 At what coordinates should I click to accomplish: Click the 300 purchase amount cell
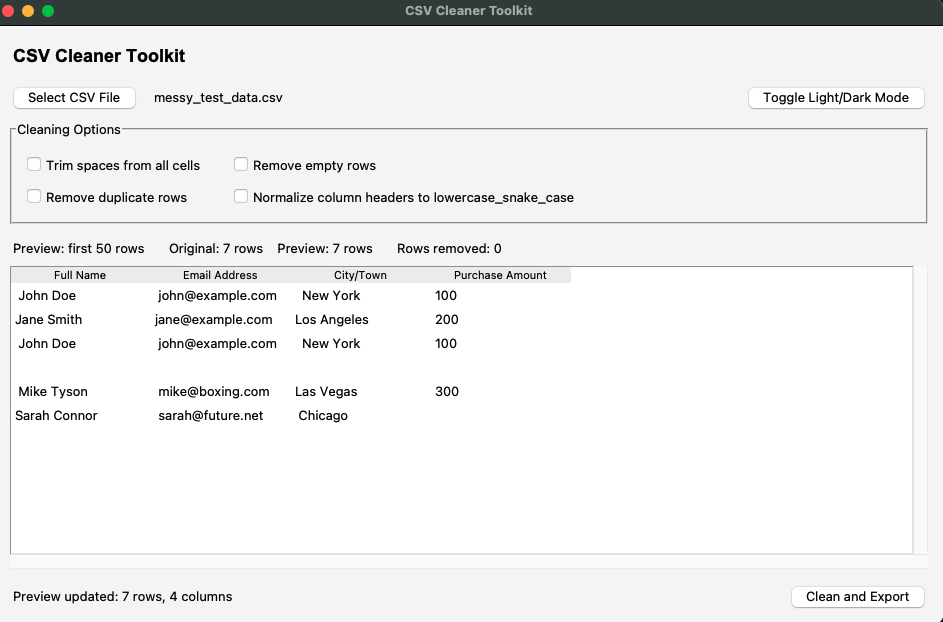click(x=447, y=392)
